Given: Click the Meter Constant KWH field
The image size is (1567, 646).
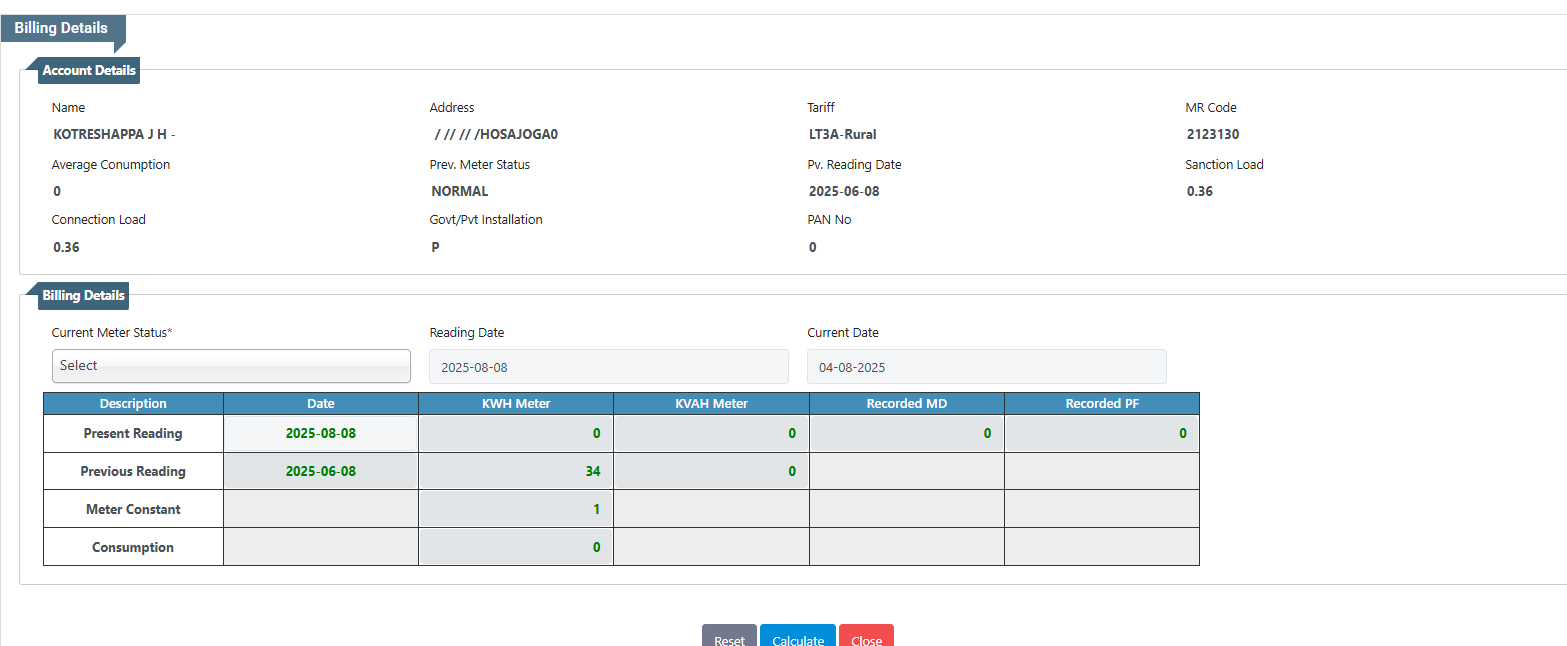Looking at the screenshot, I should pos(515,509).
